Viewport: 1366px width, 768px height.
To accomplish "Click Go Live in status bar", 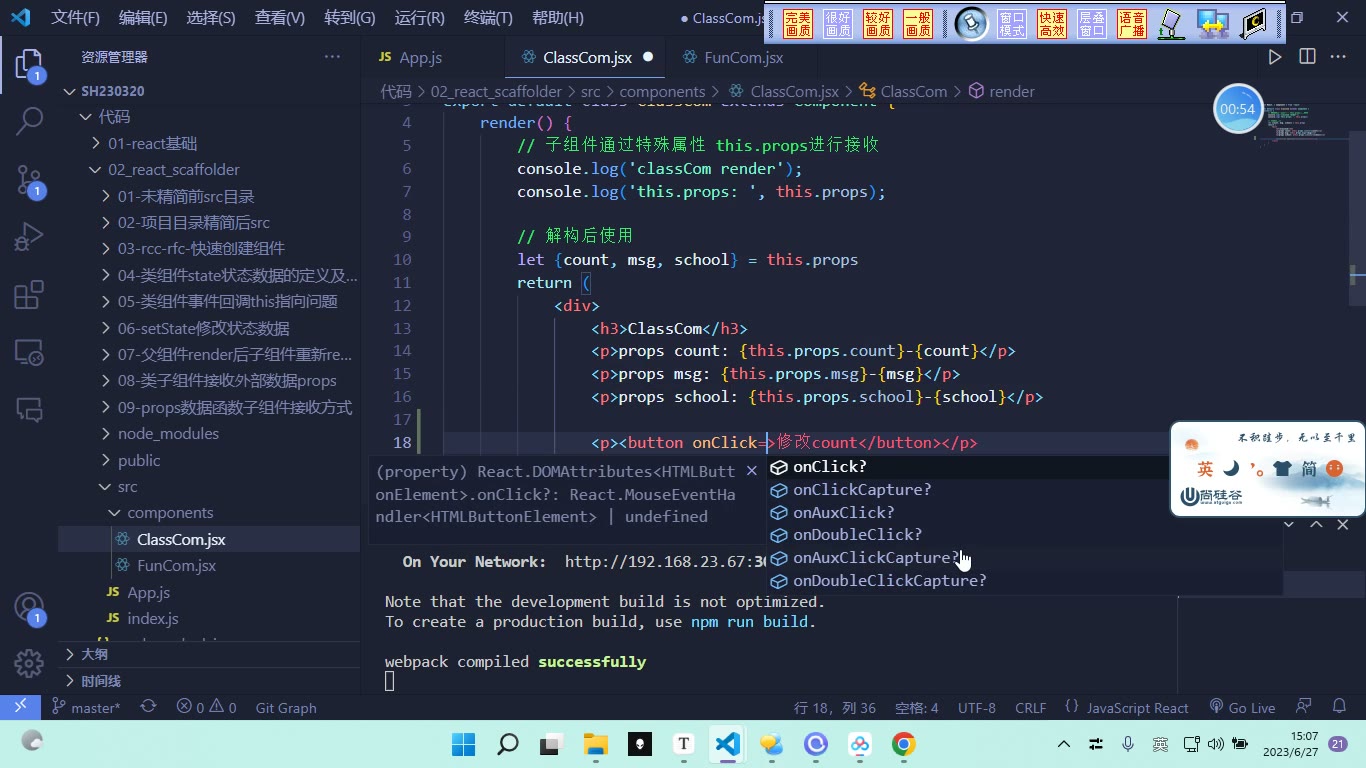I will [x=1242, y=707].
